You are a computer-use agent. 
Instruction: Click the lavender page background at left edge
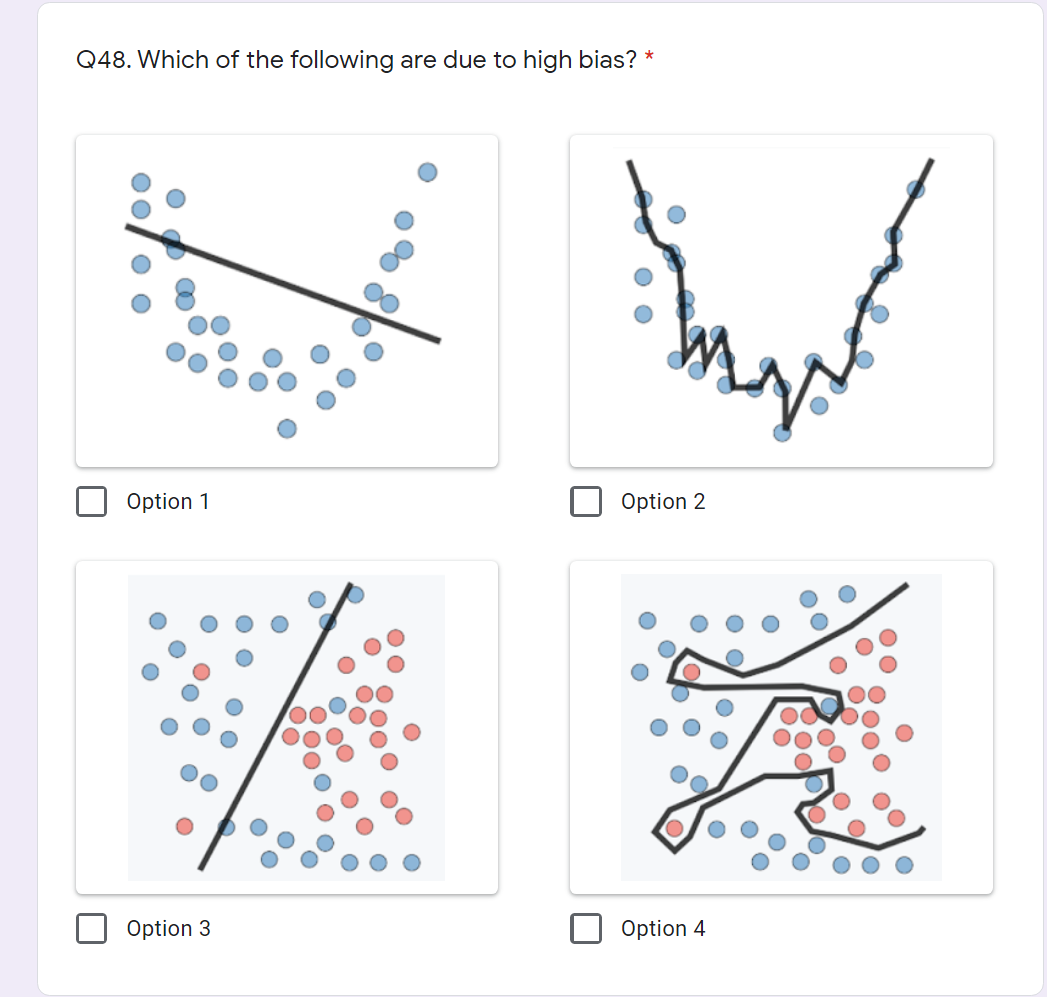(18, 498)
